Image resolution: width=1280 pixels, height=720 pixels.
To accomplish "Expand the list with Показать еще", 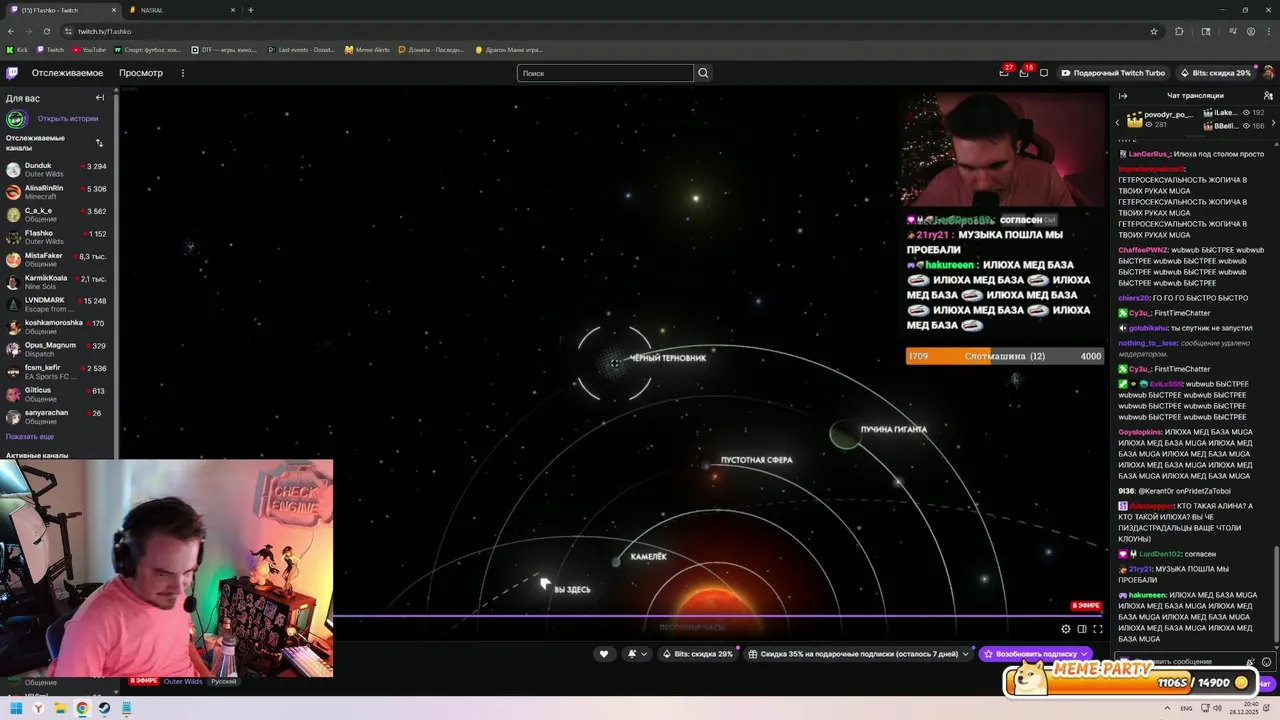I will point(30,437).
